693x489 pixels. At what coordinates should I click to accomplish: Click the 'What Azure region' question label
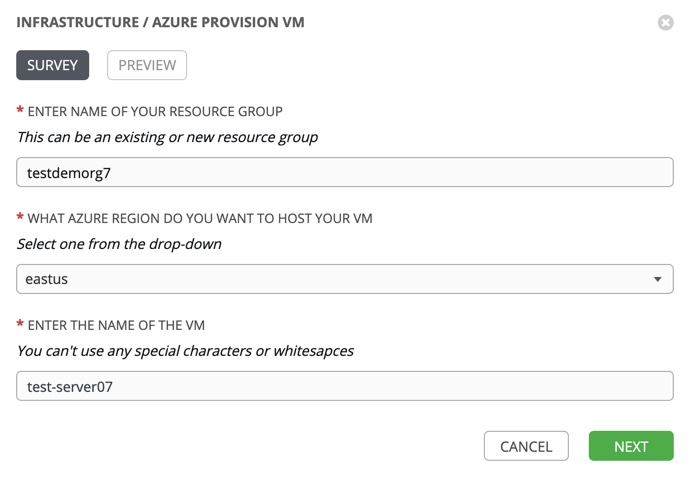click(x=200, y=218)
